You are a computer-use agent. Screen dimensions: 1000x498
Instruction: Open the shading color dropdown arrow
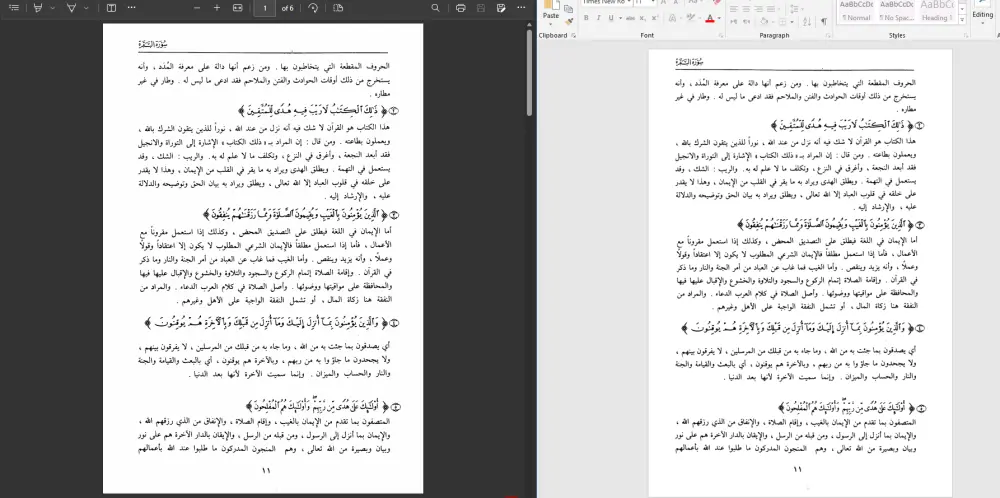tap(773, 22)
